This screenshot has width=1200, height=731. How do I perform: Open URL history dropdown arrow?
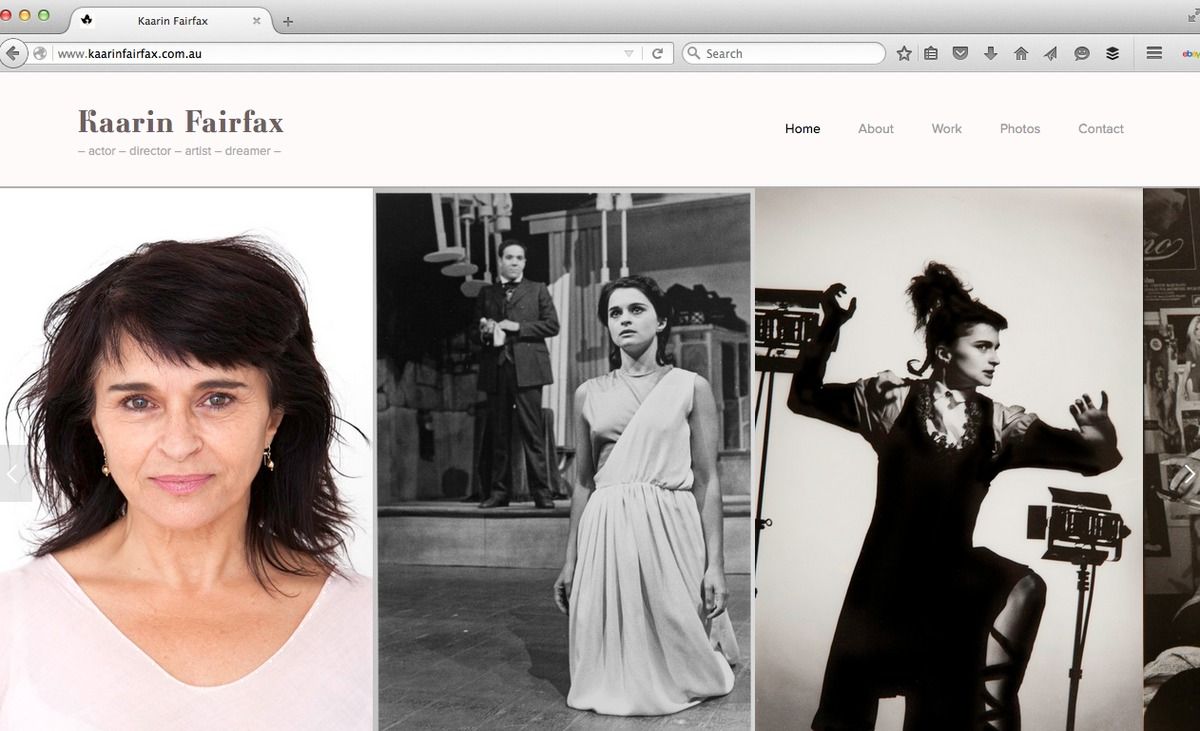pyautogui.click(x=629, y=54)
